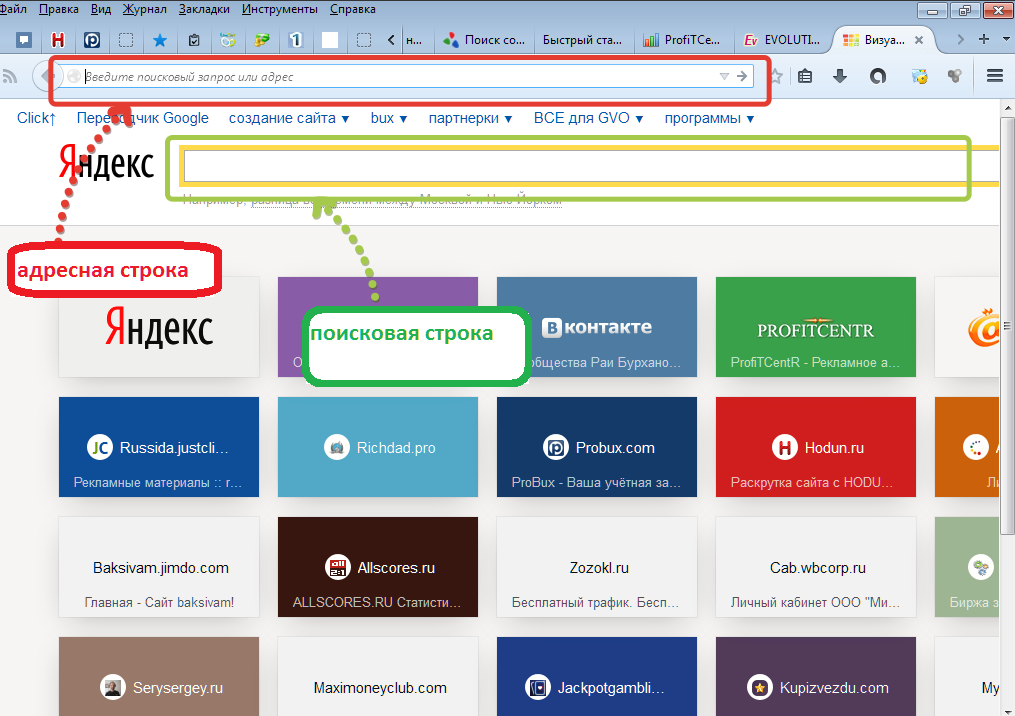Open the Jackpotgambli... tile
The width and height of the screenshot is (1015, 716).
coord(597,677)
